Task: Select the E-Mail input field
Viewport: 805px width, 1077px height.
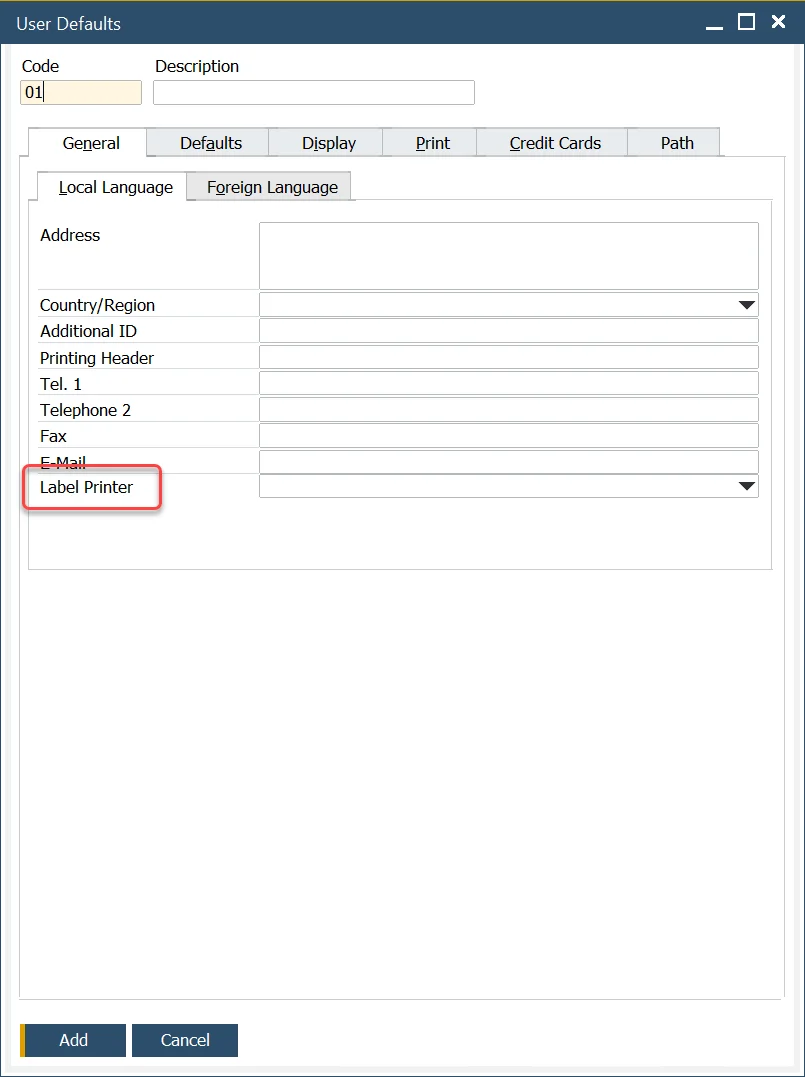Action: 508,462
